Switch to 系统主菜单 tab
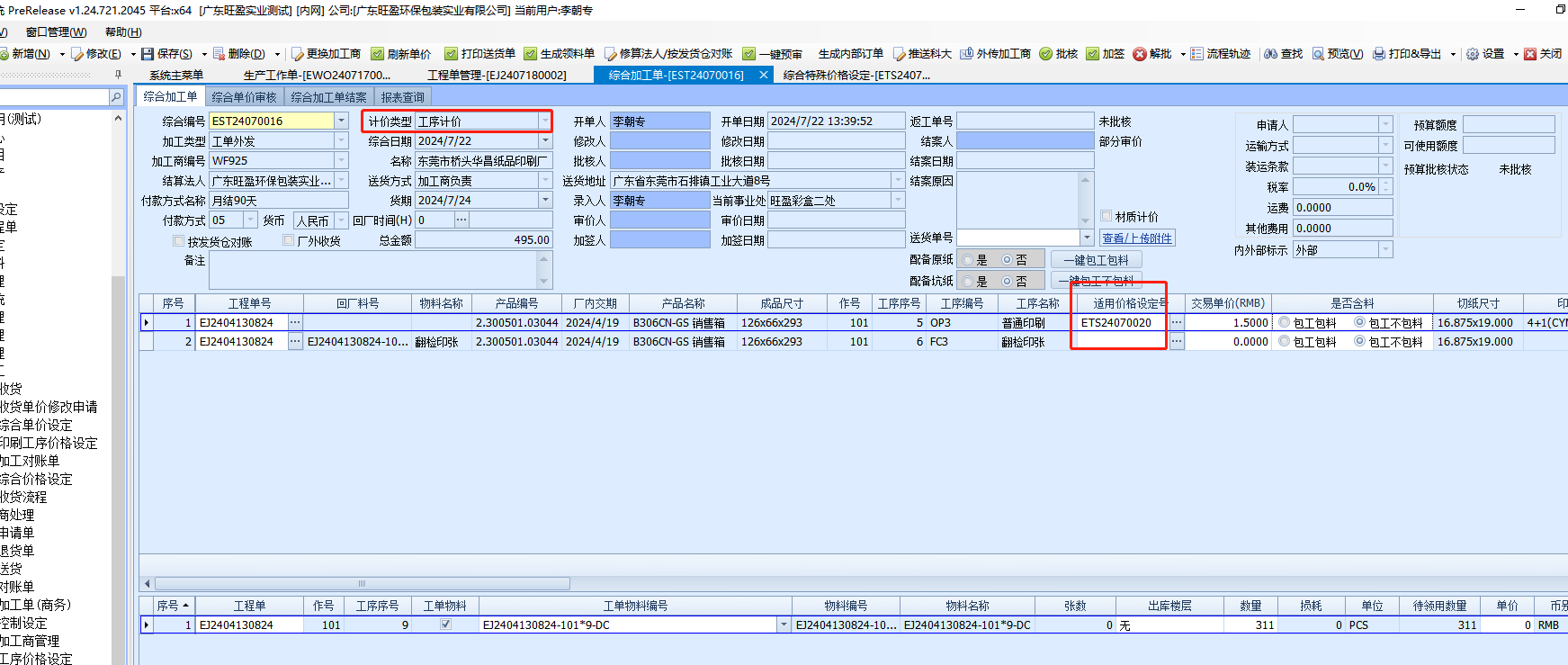The height and width of the screenshot is (665, 1568). click(x=176, y=76)
